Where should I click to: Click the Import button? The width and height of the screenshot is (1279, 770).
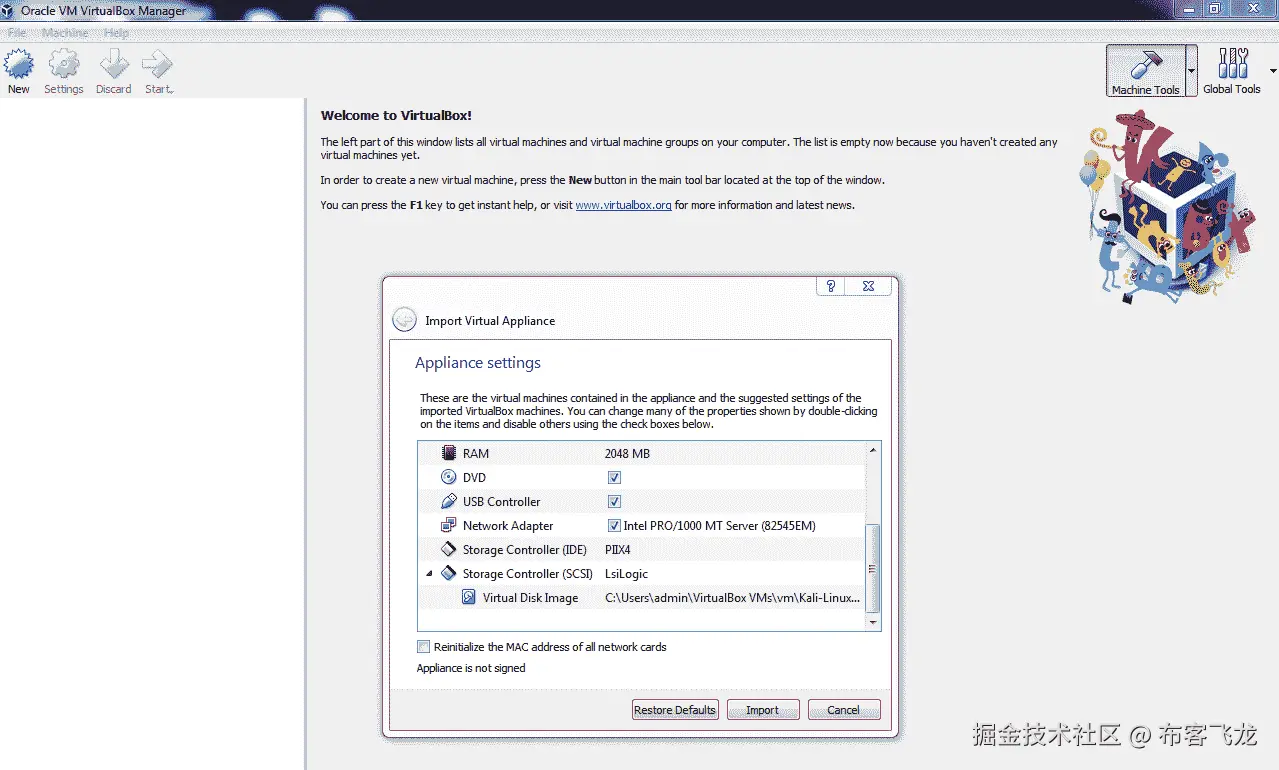pyautogui.click(x=762, y=710)
